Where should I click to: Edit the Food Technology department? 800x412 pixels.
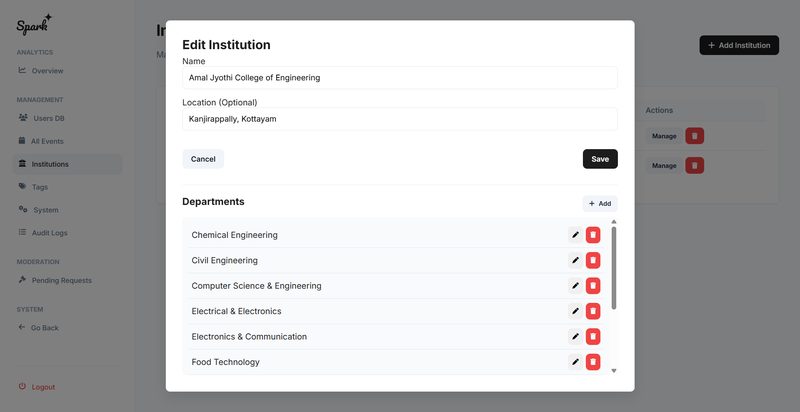click(575, 362)
